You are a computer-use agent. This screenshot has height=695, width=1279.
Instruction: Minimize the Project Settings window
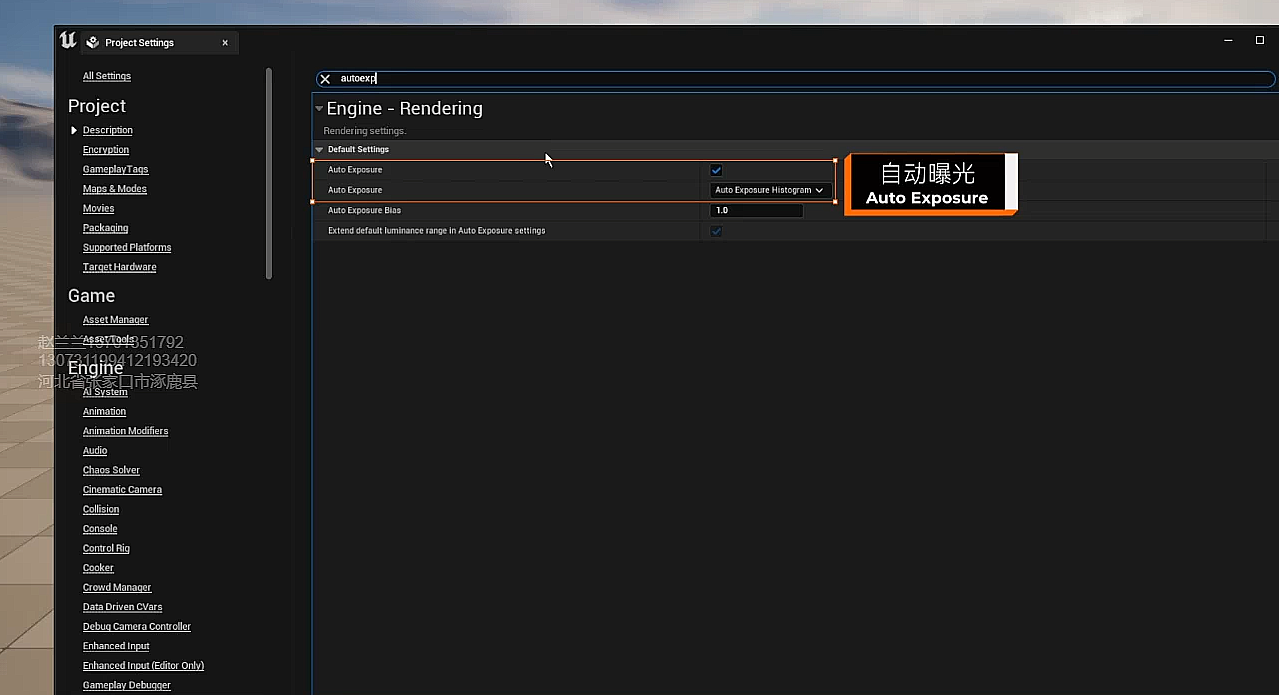1229,41
